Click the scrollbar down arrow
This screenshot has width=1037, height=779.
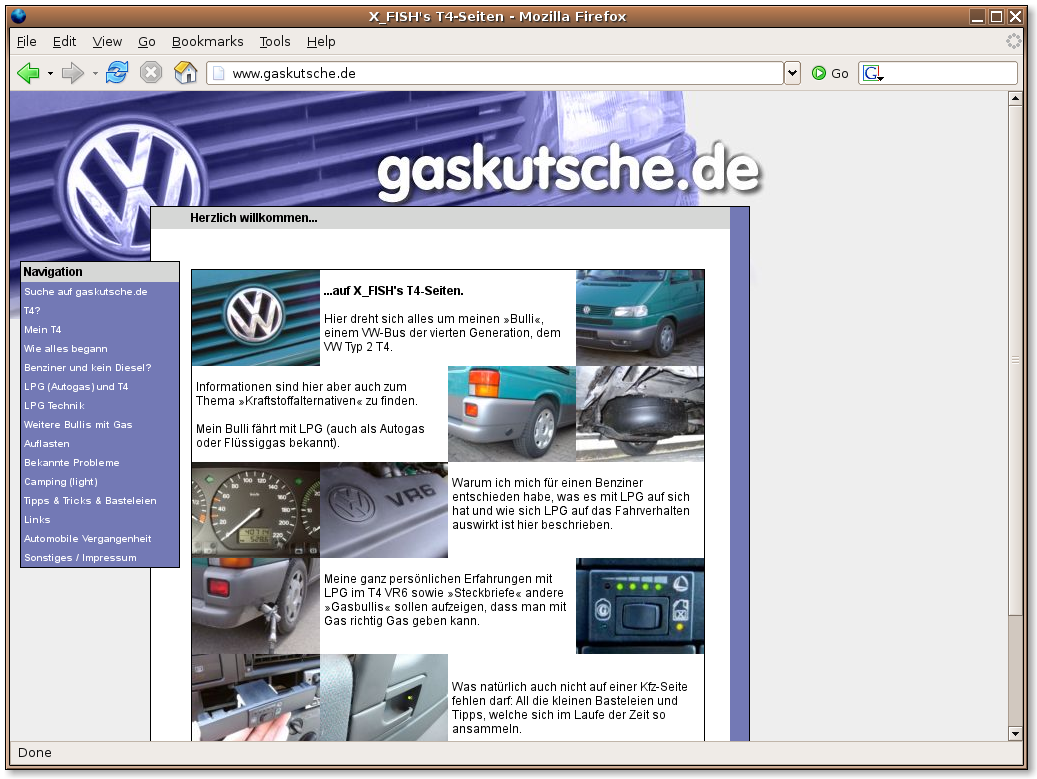click(x=1015, y=733)
